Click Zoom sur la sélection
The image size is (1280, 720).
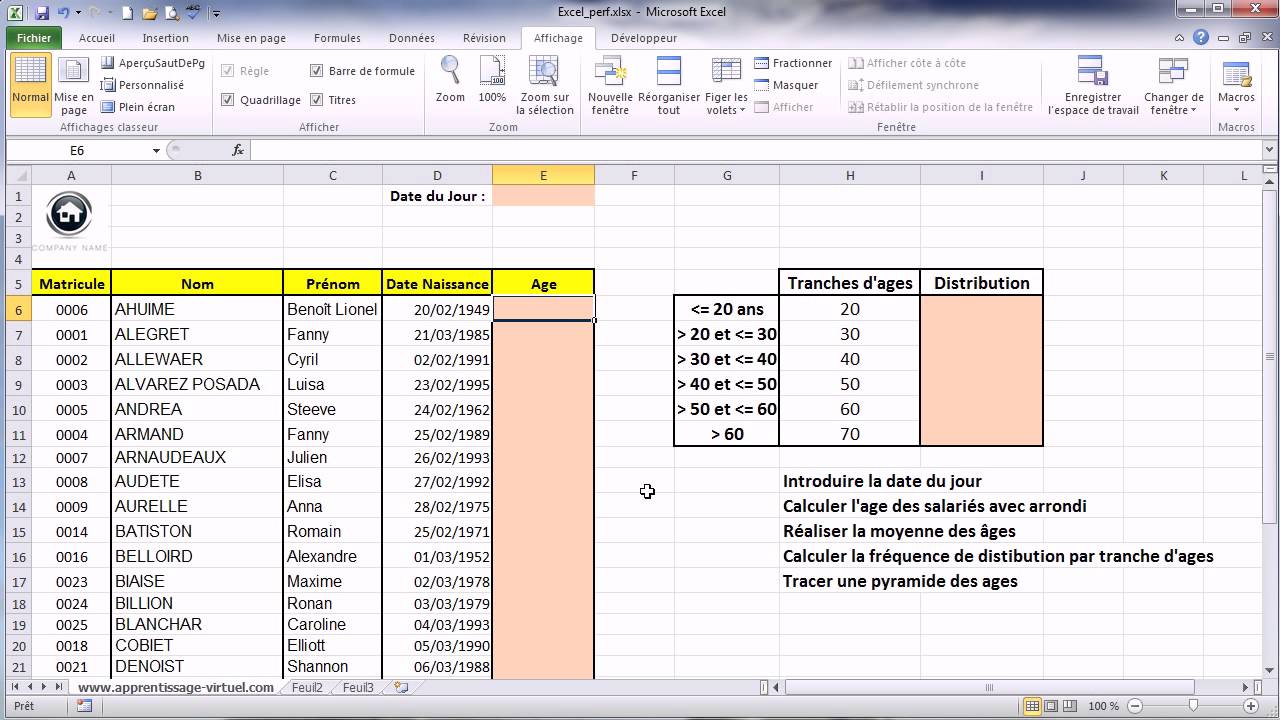click(x=546, y=84)
